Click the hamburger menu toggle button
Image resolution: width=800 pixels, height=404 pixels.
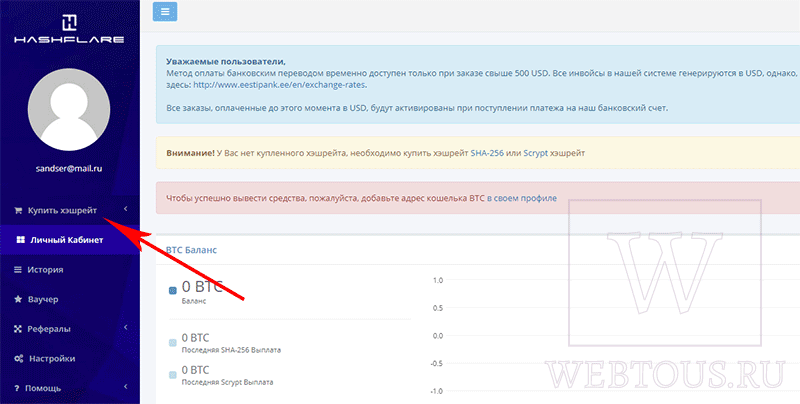165,12
